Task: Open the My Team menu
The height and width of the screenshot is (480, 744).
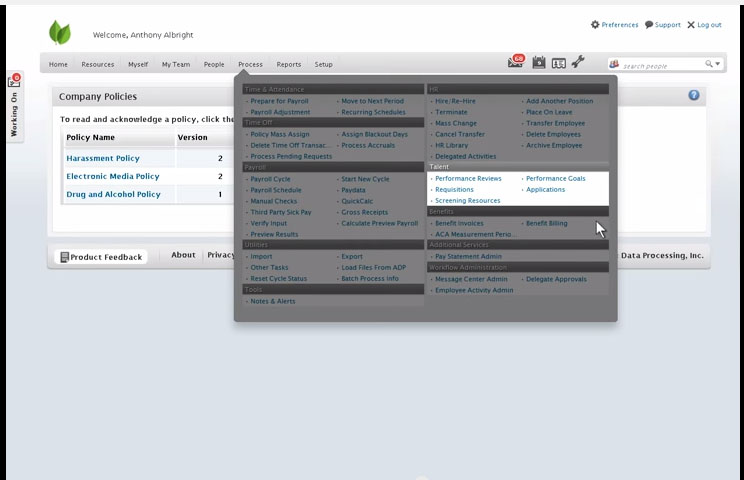Action: point(176,65)
